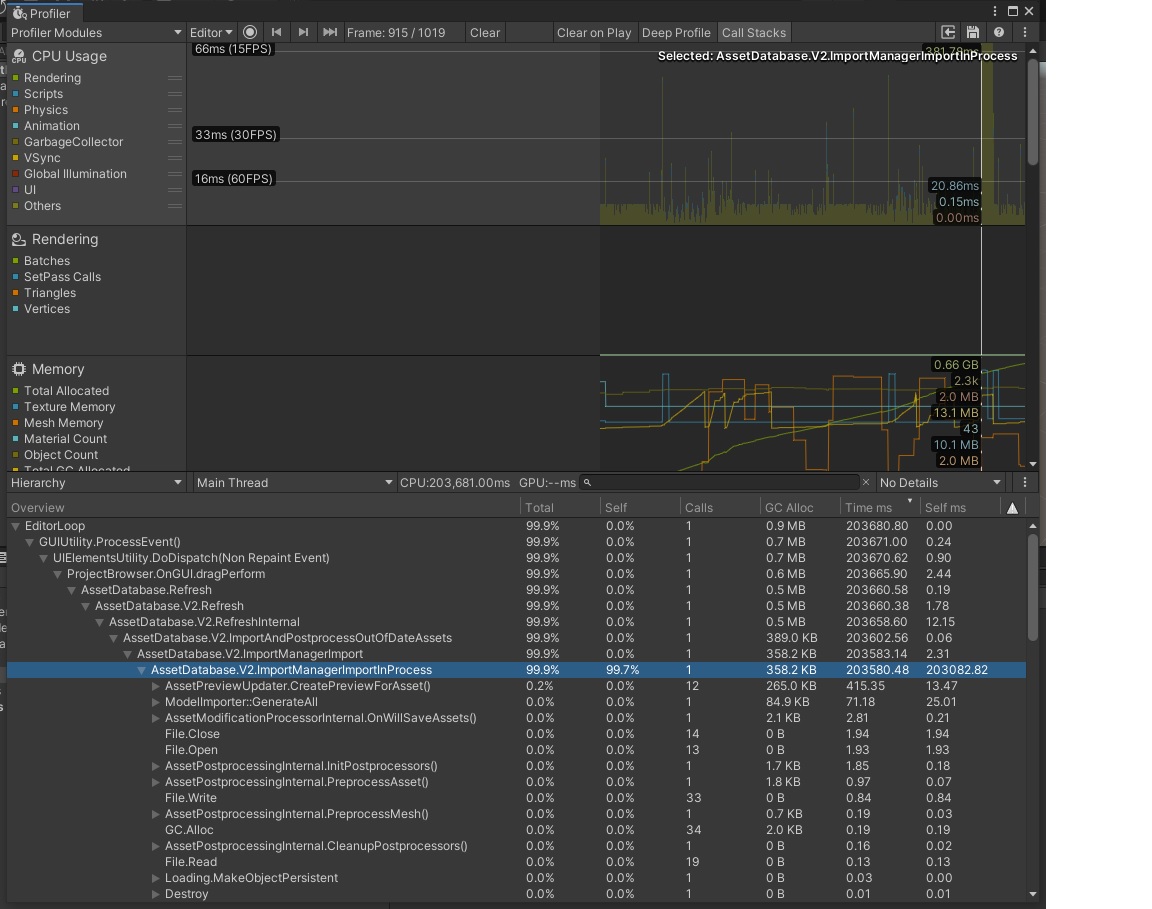Viewport: 1152px width, 909px height.
Task: Go to the next frame arrow
Action: 303,32
